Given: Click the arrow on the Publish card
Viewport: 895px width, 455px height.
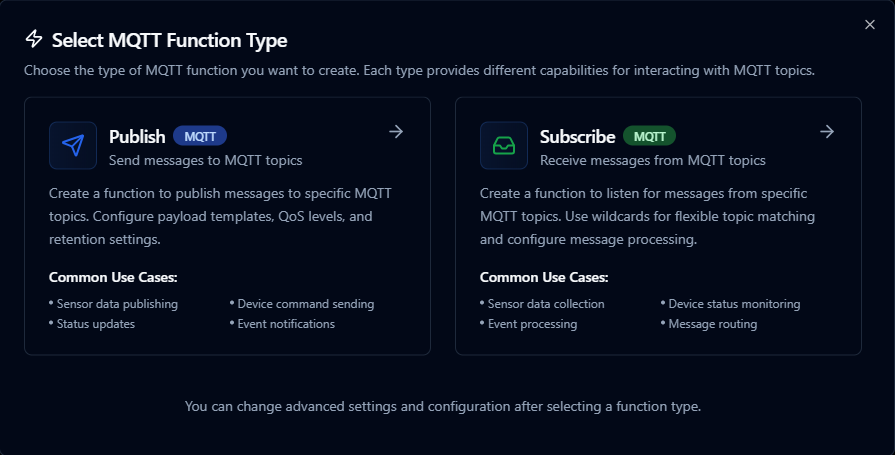Looking at the screenshot, I should [x=396, y=131].
